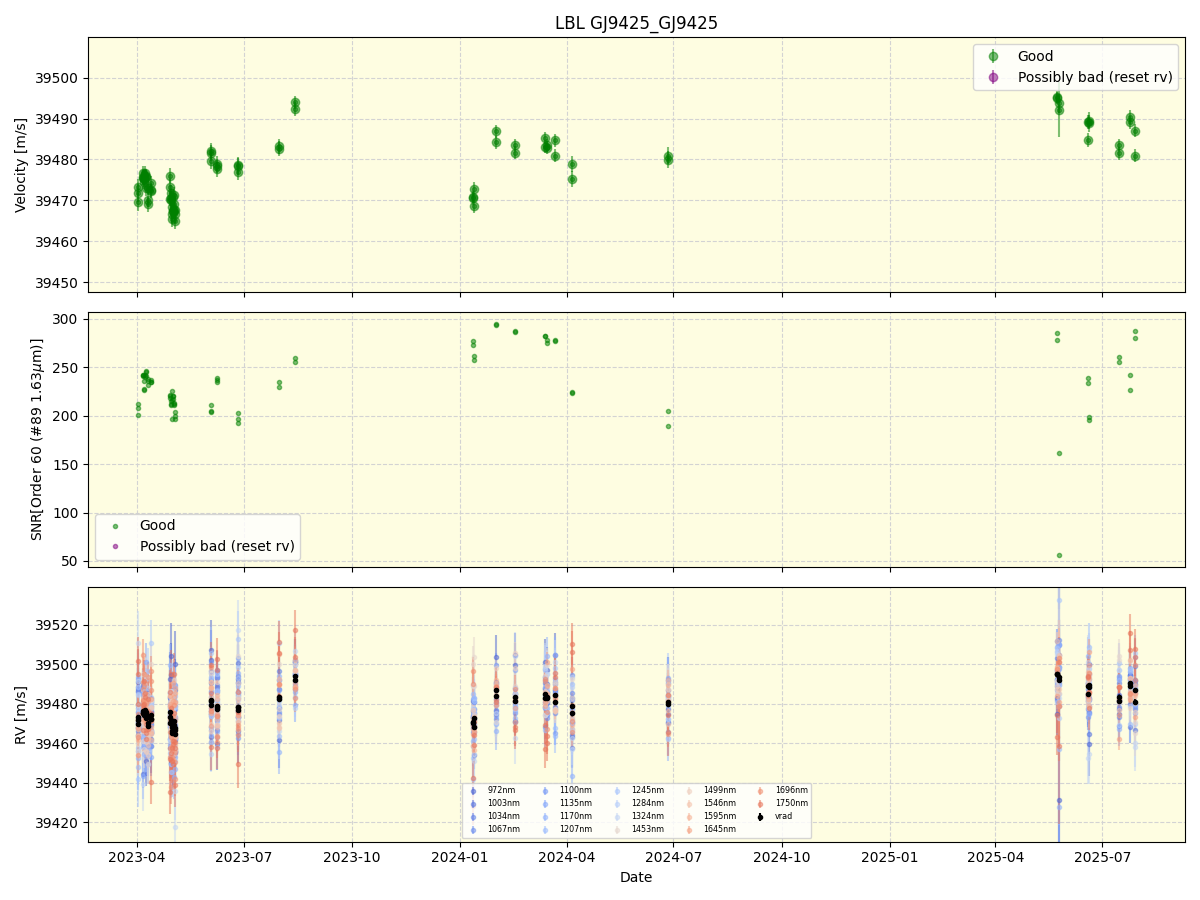Click the plot title LBL GJ9425_GJ9425

point(636,23)
